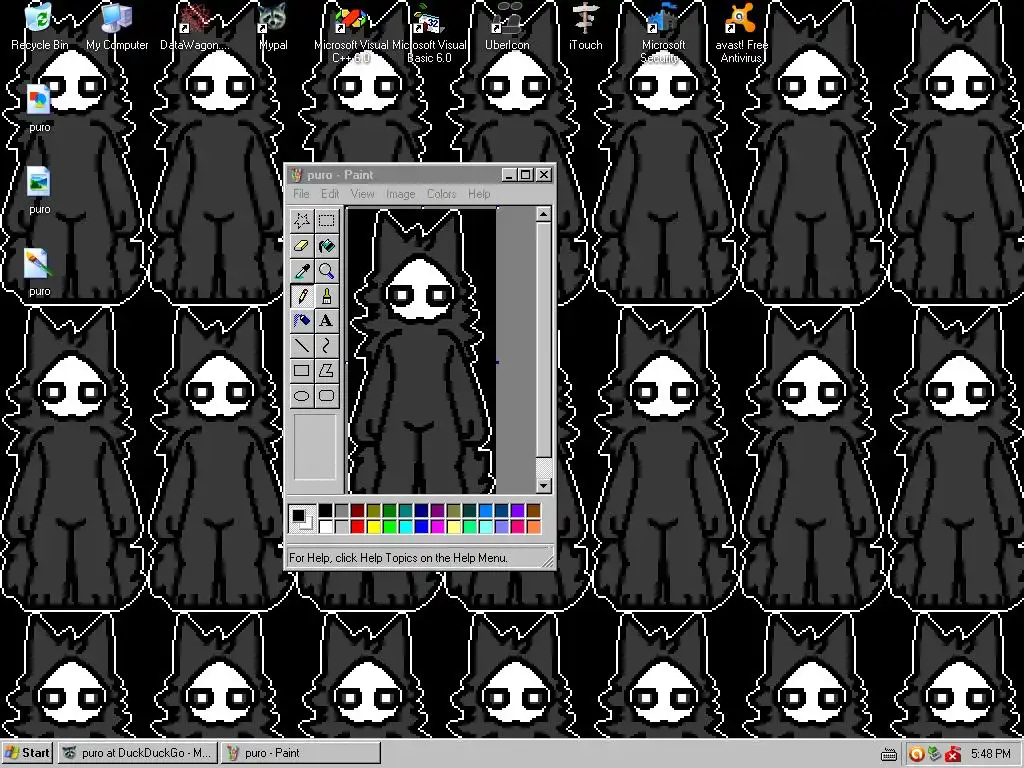
Task: Click the Paint app icon in title bar
Action: point(297,175)
